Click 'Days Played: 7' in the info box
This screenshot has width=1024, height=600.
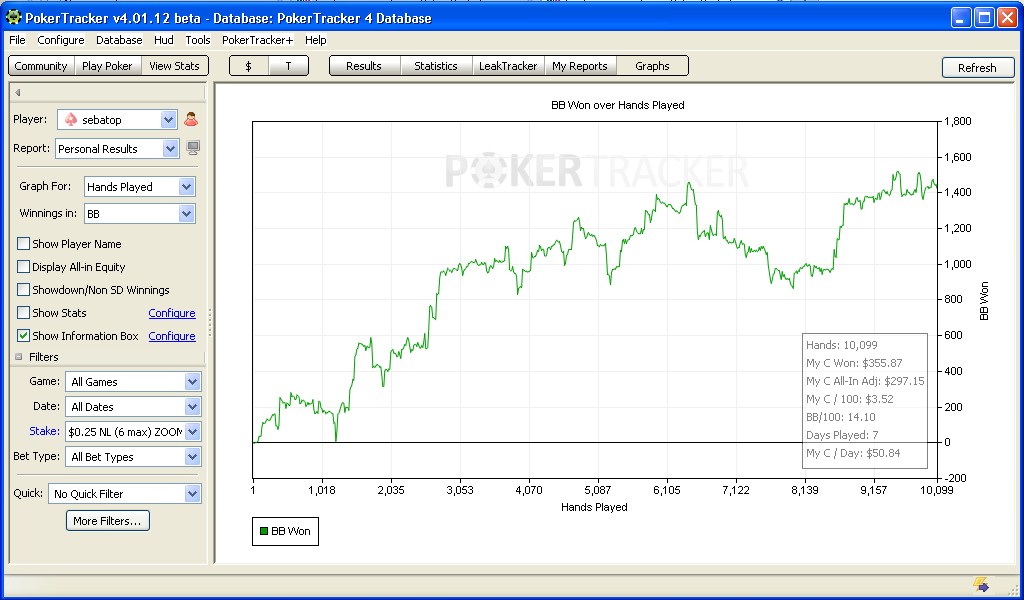click(842, 435)
